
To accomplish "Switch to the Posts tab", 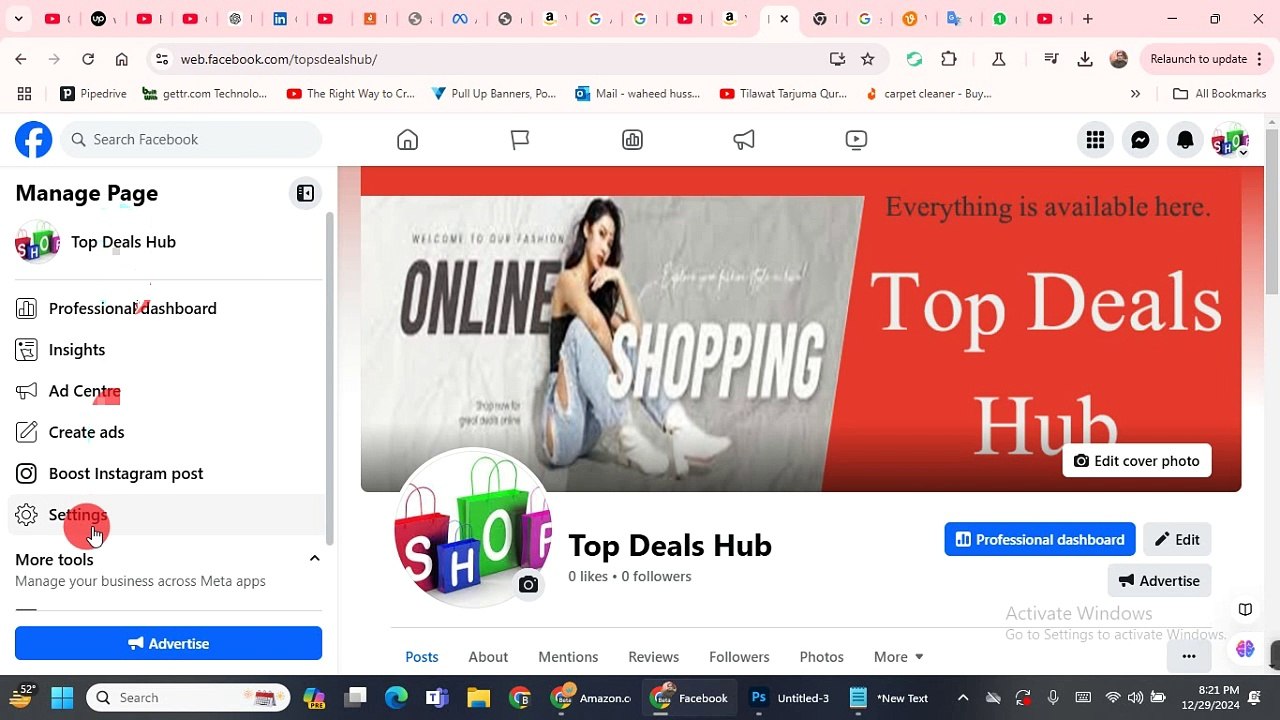I will point(422,657).
